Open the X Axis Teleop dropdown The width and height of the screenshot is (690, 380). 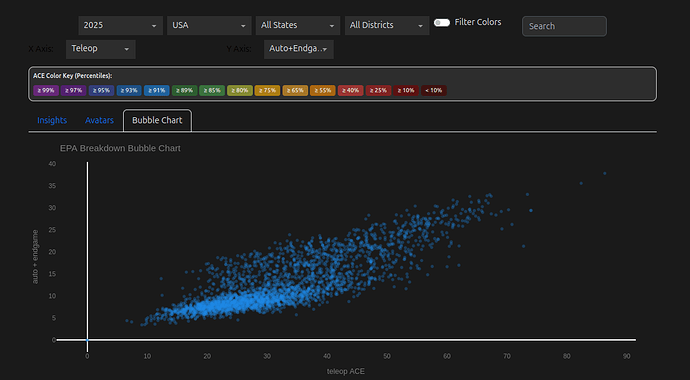[101, 49]
